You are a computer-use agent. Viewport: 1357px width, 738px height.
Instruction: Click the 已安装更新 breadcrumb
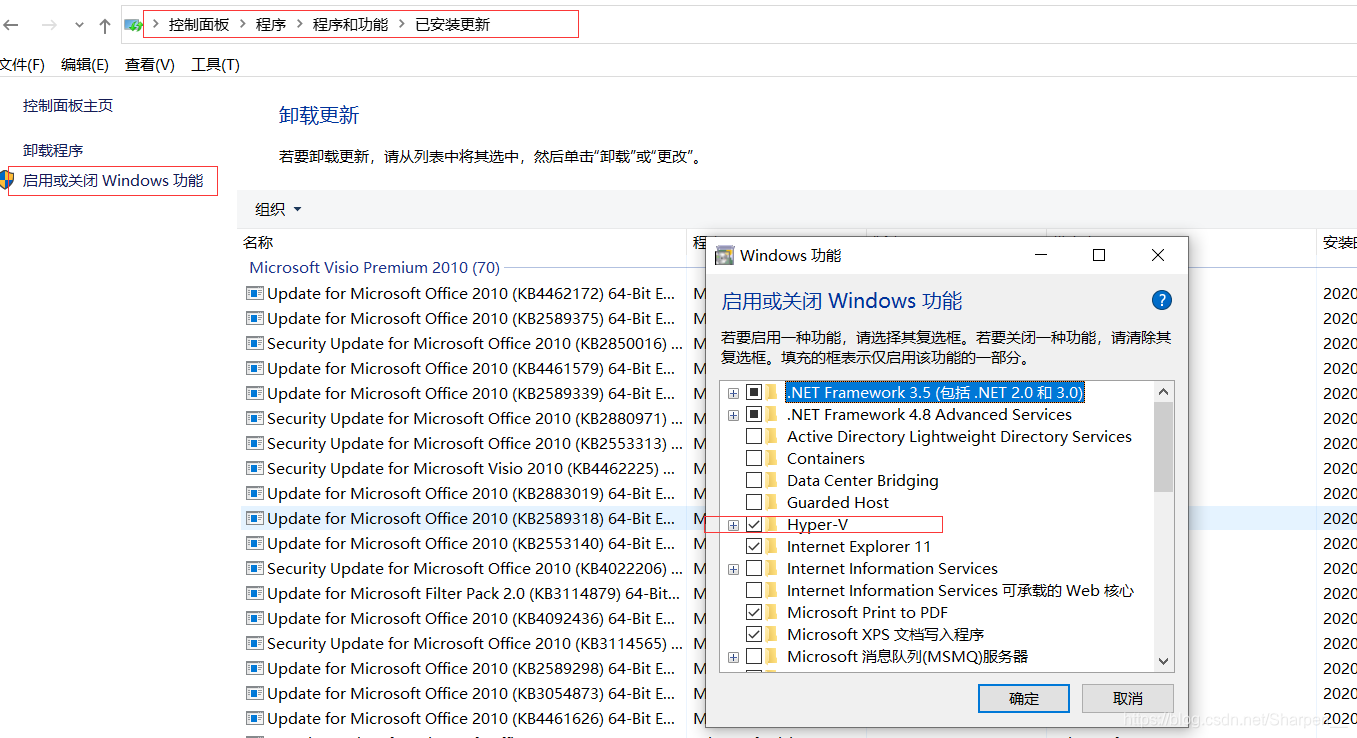[x=452, y=25]
